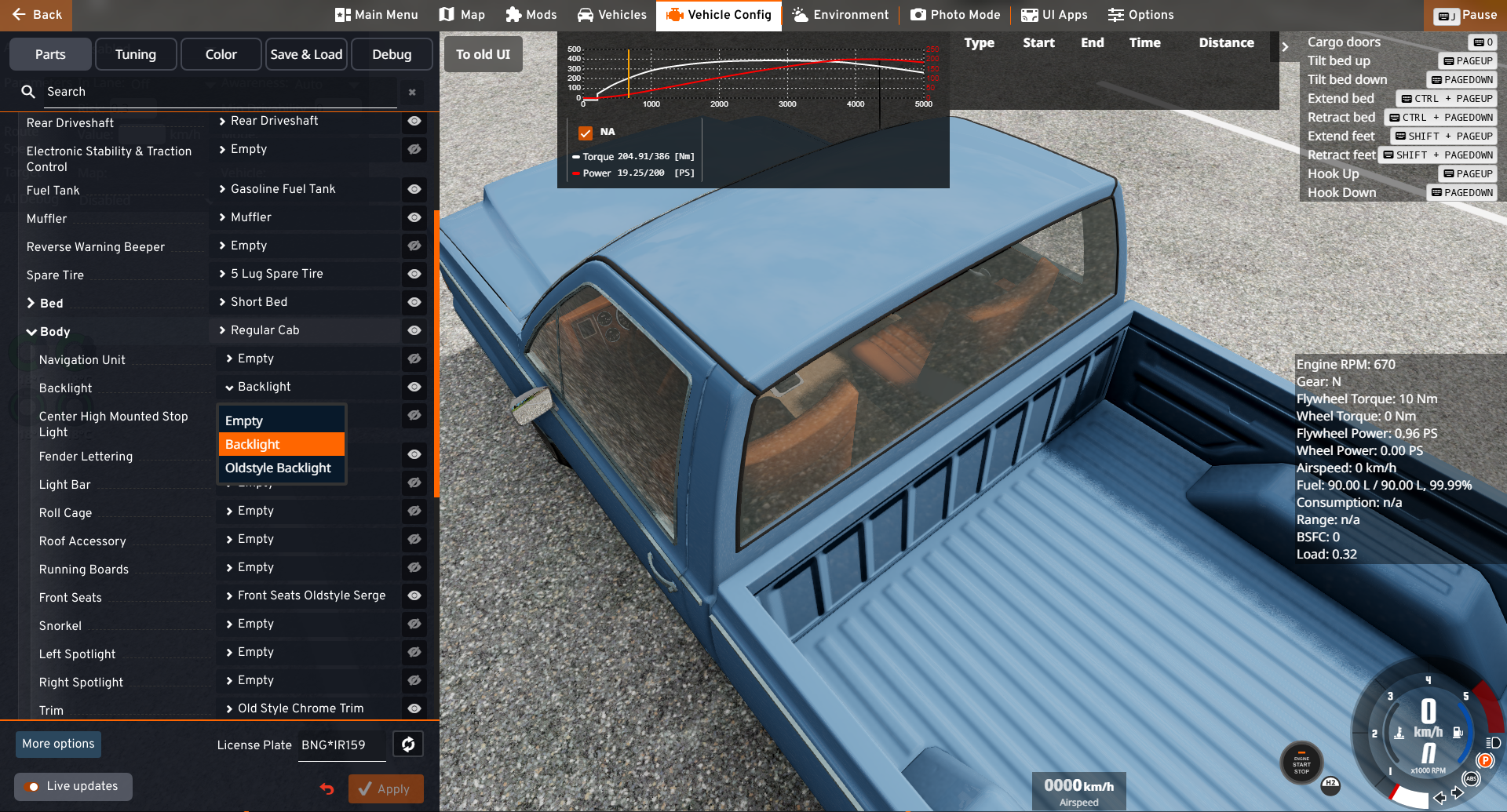Click the parts Search input field
The width and height of the screenshot is (1507, 812).
click(x=220, y=92)
